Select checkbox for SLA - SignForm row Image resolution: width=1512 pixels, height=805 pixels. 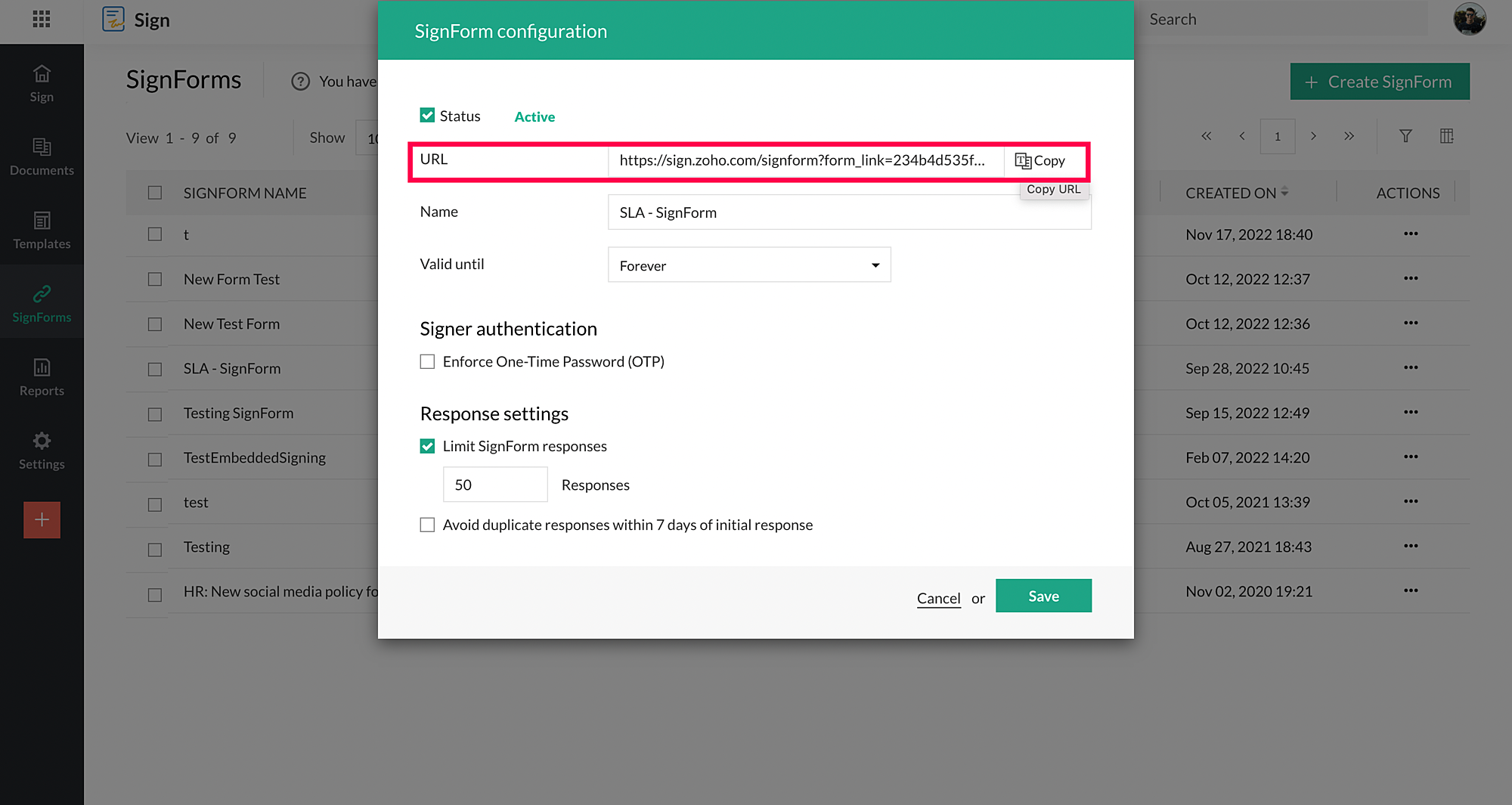[x=155, y=369]
